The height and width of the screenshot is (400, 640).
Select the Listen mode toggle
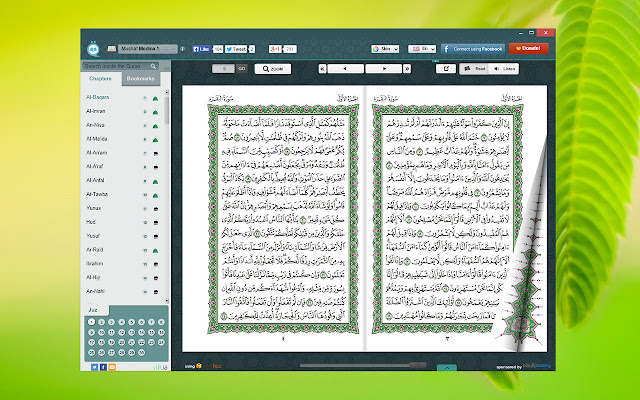[504, 69]
